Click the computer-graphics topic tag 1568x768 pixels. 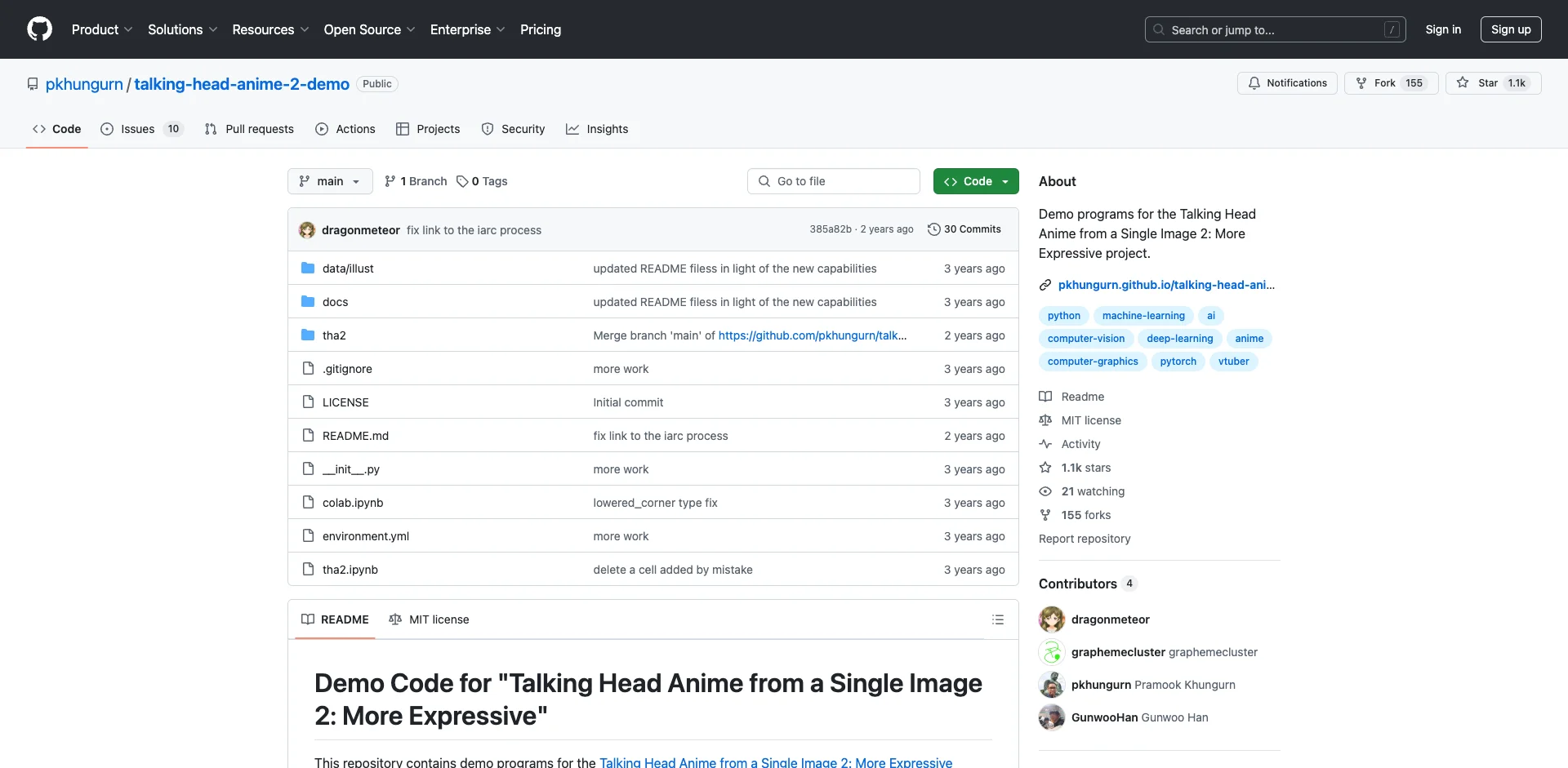tap(1093, 362)
